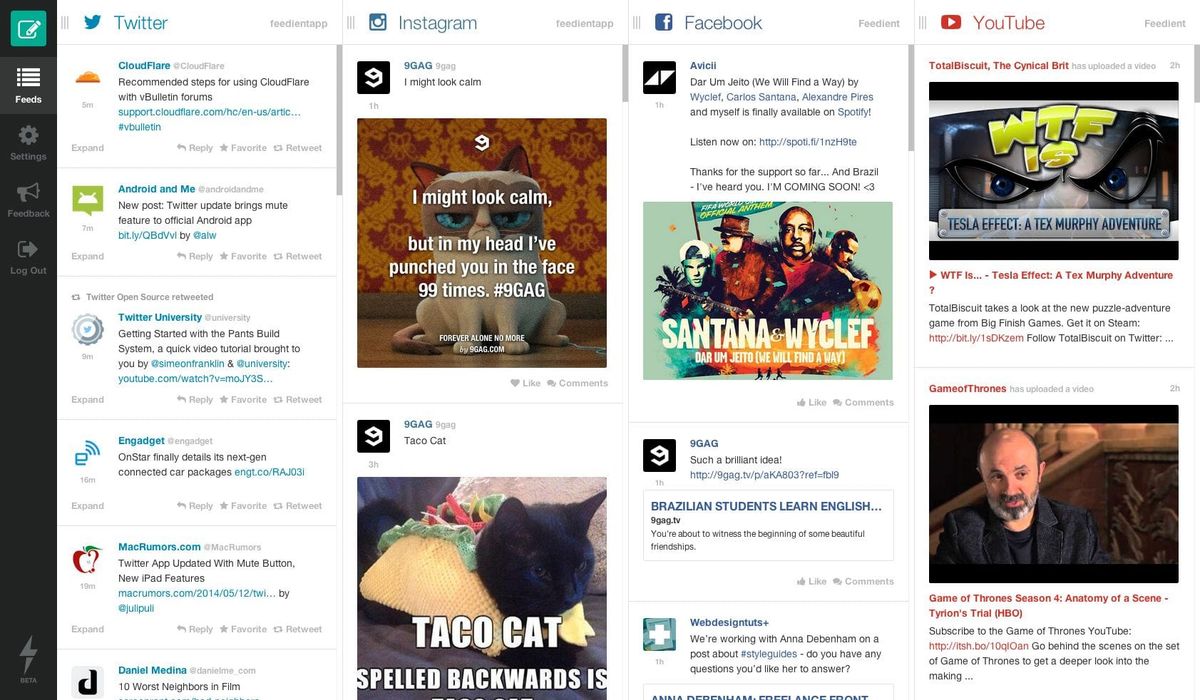The width and height of the screenshot is (1200, 700).
Task: Click the #vbulletin hashtag
Action: pyautogui.click(x=140, y=127)
